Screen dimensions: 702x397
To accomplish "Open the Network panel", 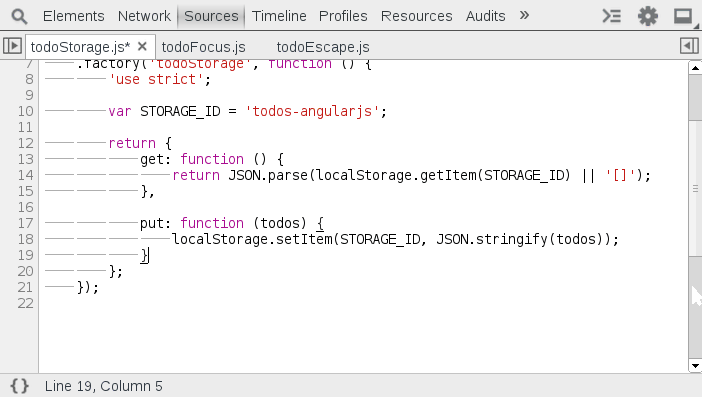I will tap(144, 16).
